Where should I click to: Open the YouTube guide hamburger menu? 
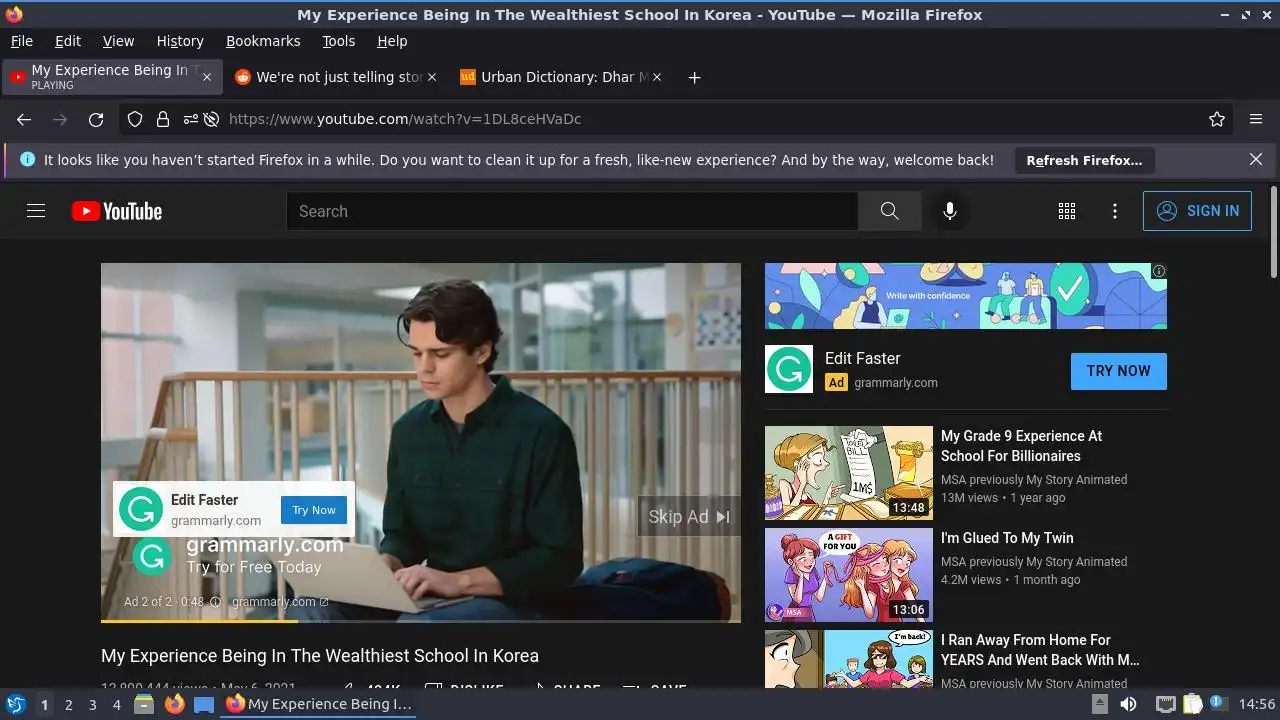point(36,211)
